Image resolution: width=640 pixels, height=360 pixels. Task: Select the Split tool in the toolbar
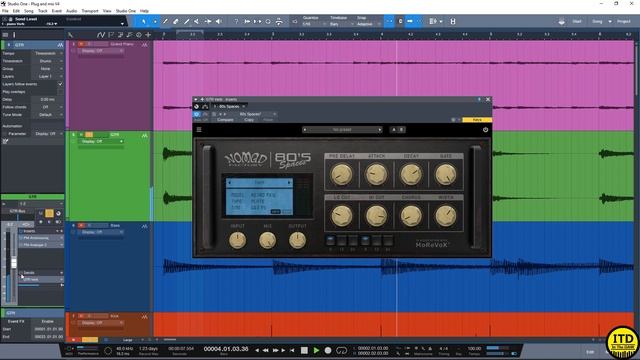[165, 21]
